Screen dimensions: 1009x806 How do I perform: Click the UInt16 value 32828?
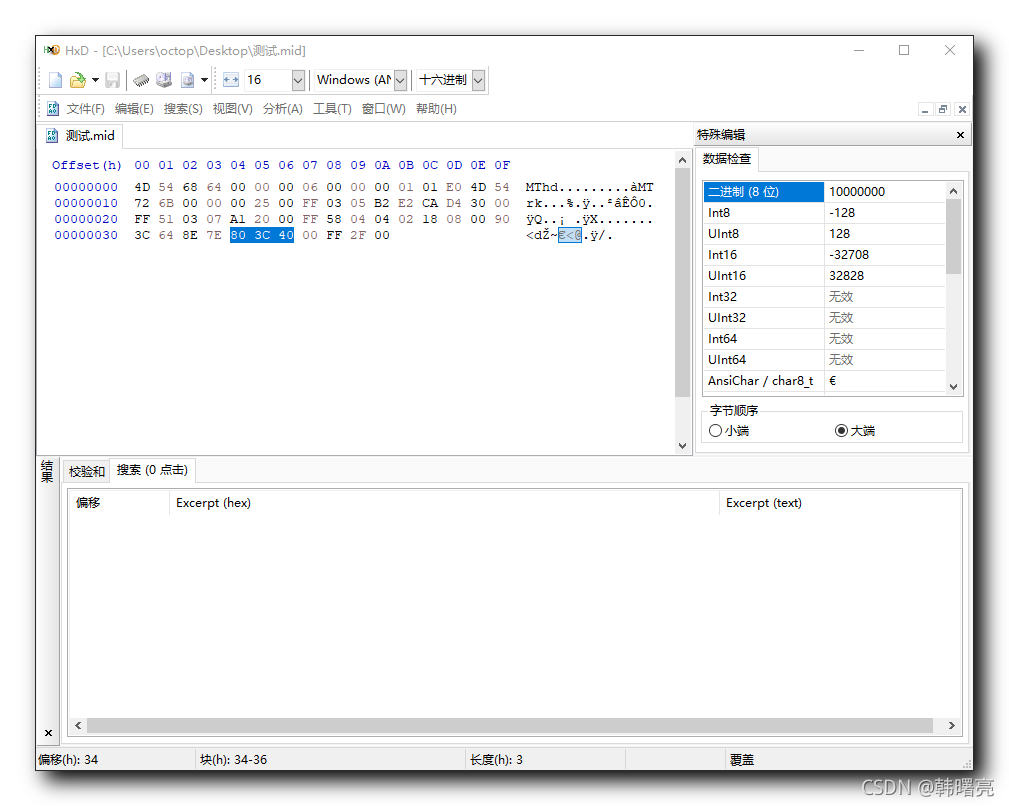tap(846, 275)
